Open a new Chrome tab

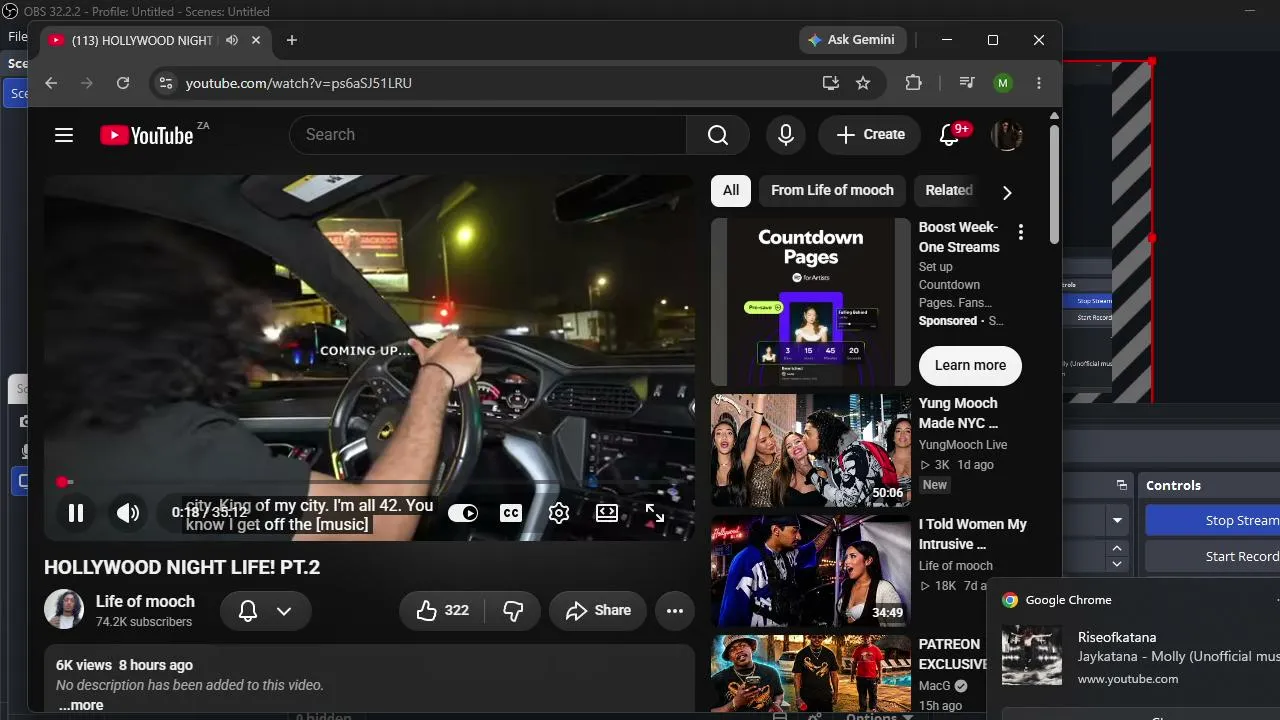(x=292, y=40)
